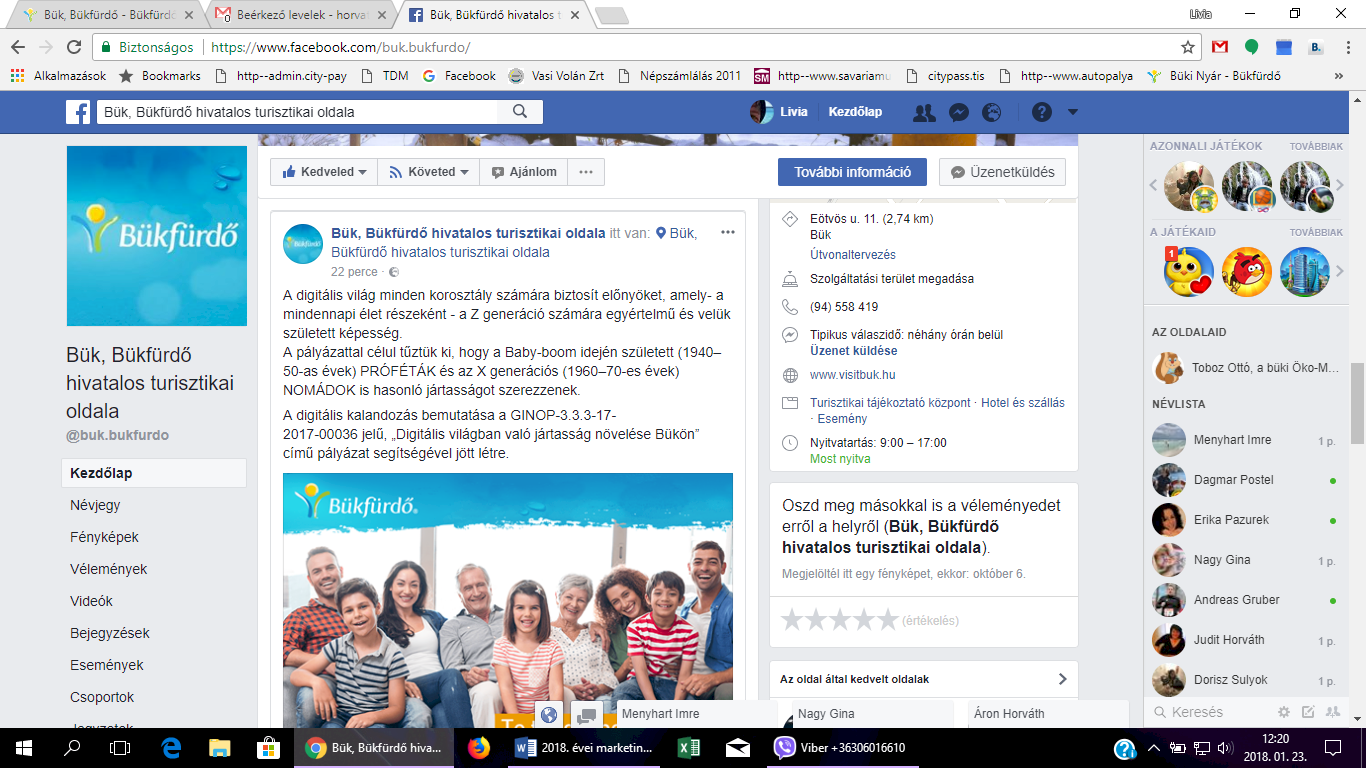
Task: Click the Üzenetküldés button
Action: coord(1002,172)
